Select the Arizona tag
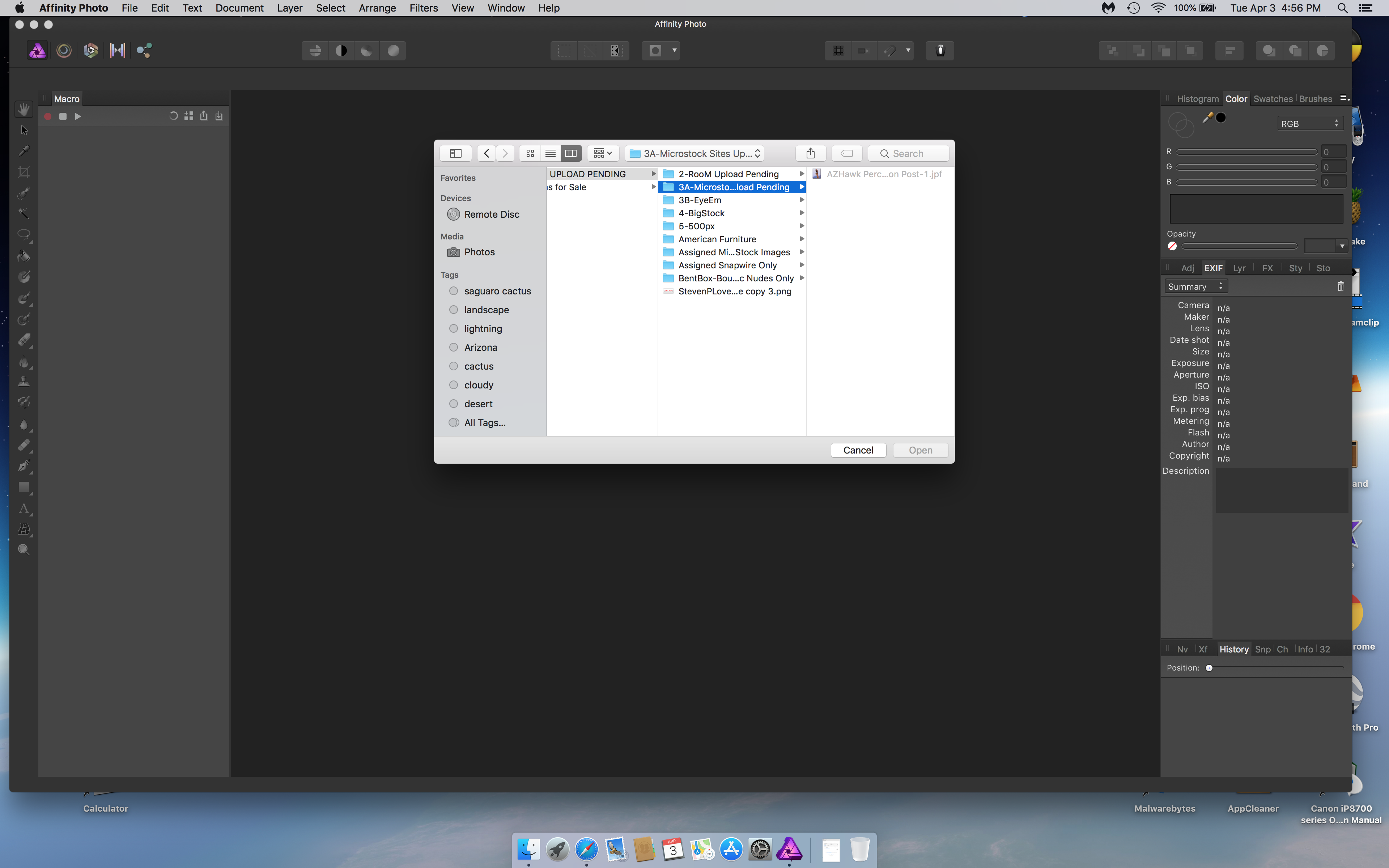Viewport: 1389px width, 868px height. coord(480,347)
